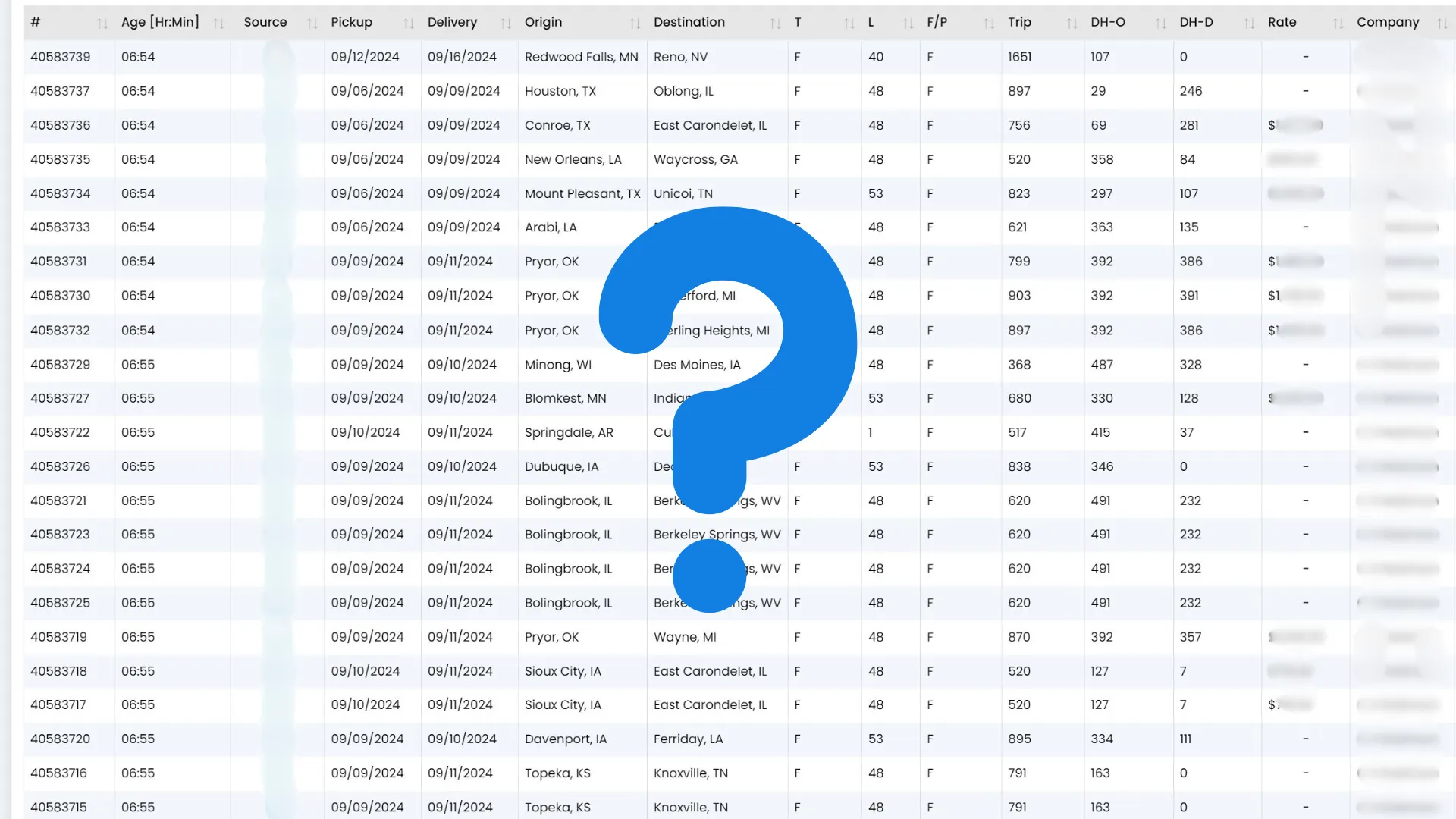Sort by the L column arrows

908,24
